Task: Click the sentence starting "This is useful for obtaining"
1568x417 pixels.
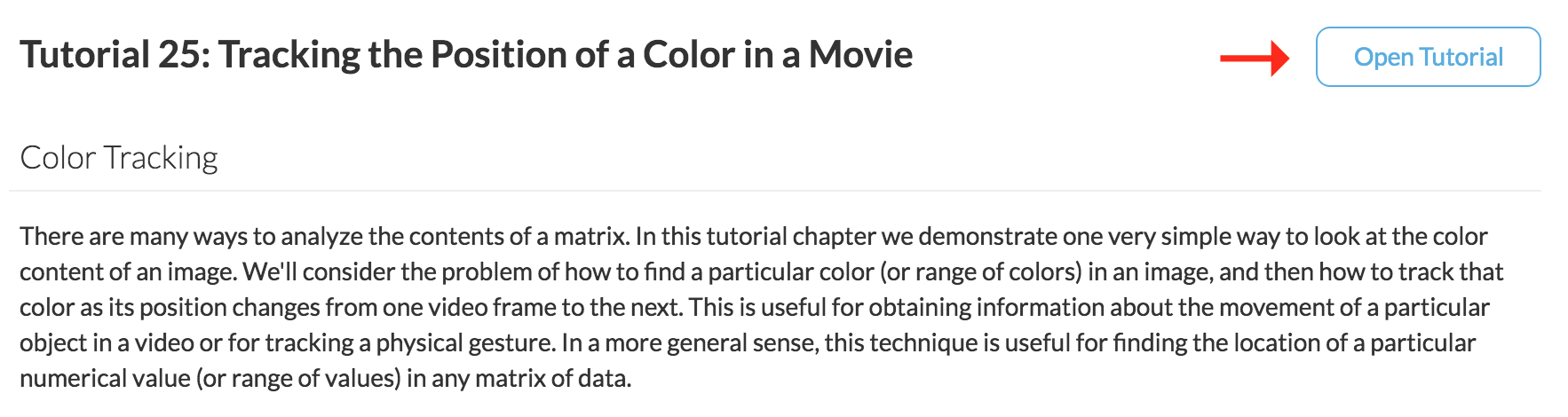Action: (755, 325)
